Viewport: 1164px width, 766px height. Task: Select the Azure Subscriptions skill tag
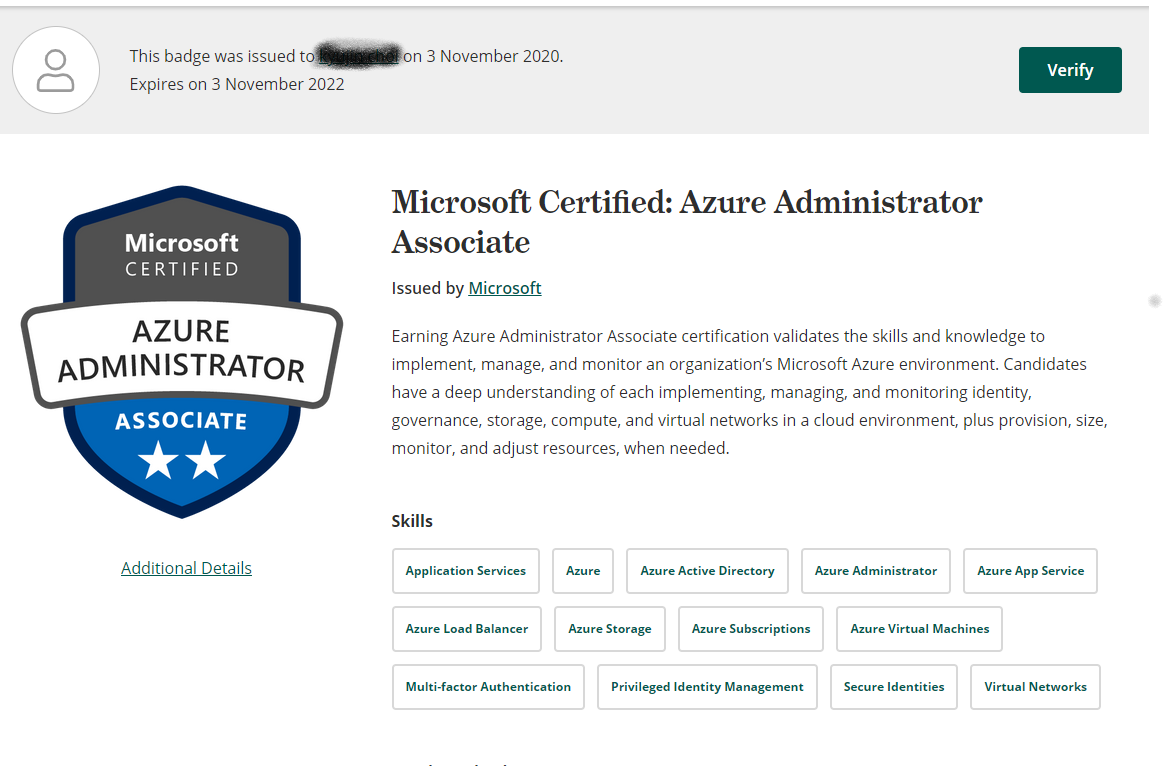tap(751, 629)
